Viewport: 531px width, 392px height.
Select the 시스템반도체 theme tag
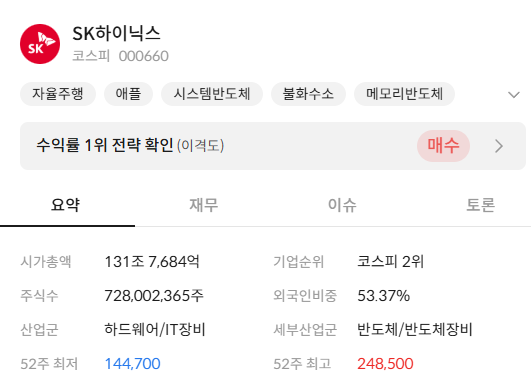tap(212, 94)
